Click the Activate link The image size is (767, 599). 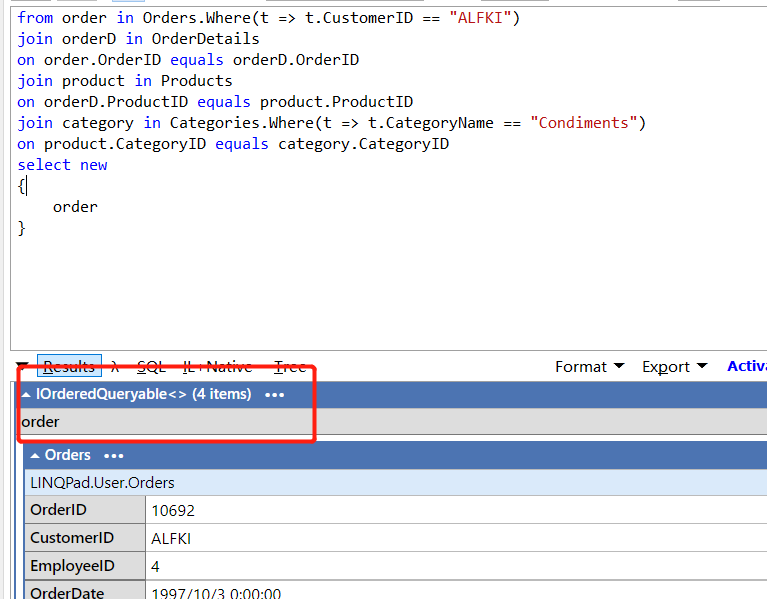[x=746, y=366]
